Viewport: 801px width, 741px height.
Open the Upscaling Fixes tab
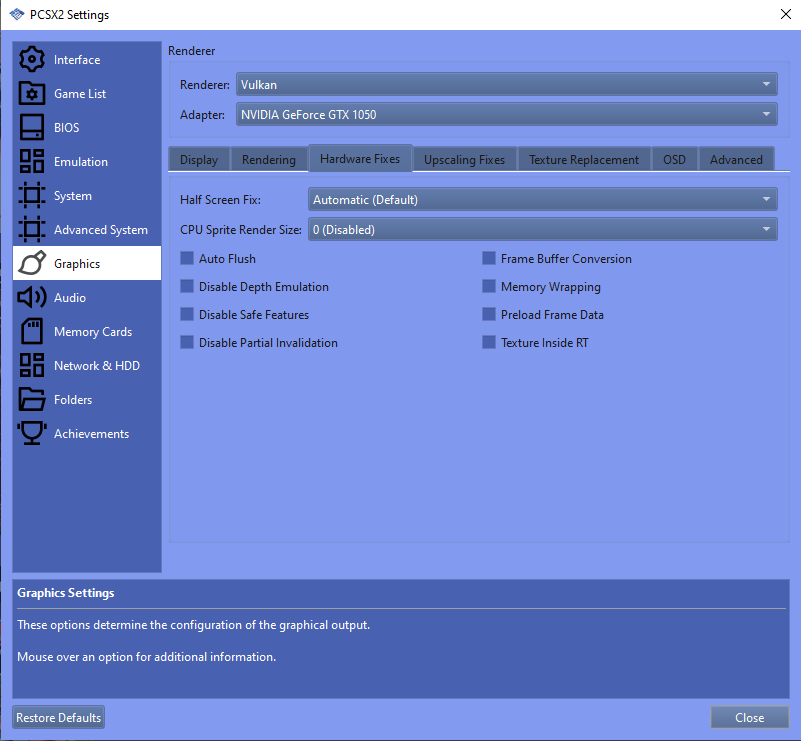[x=464, y=160]
